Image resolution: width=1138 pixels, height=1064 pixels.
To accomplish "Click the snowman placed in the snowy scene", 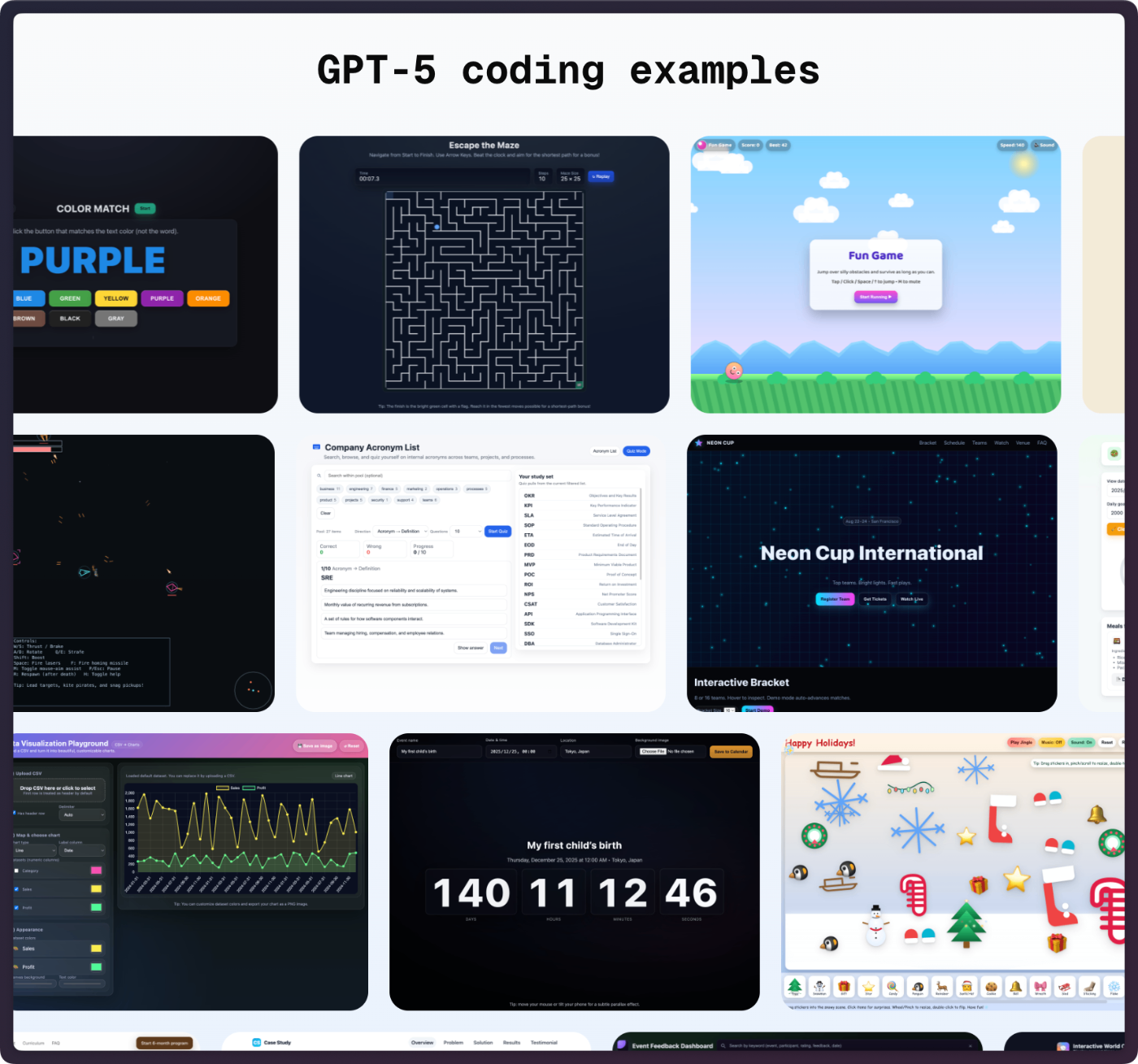I will [875, 925].
